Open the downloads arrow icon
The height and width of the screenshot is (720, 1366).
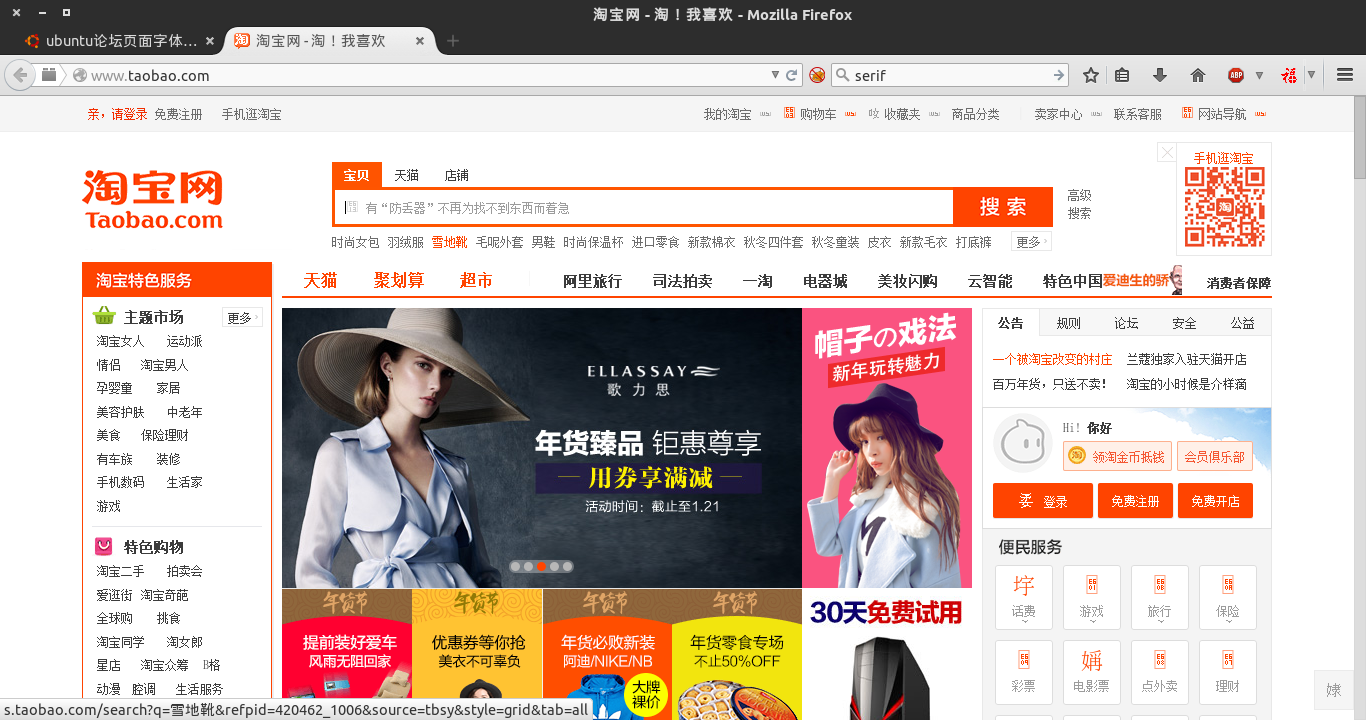[1160, 75]
